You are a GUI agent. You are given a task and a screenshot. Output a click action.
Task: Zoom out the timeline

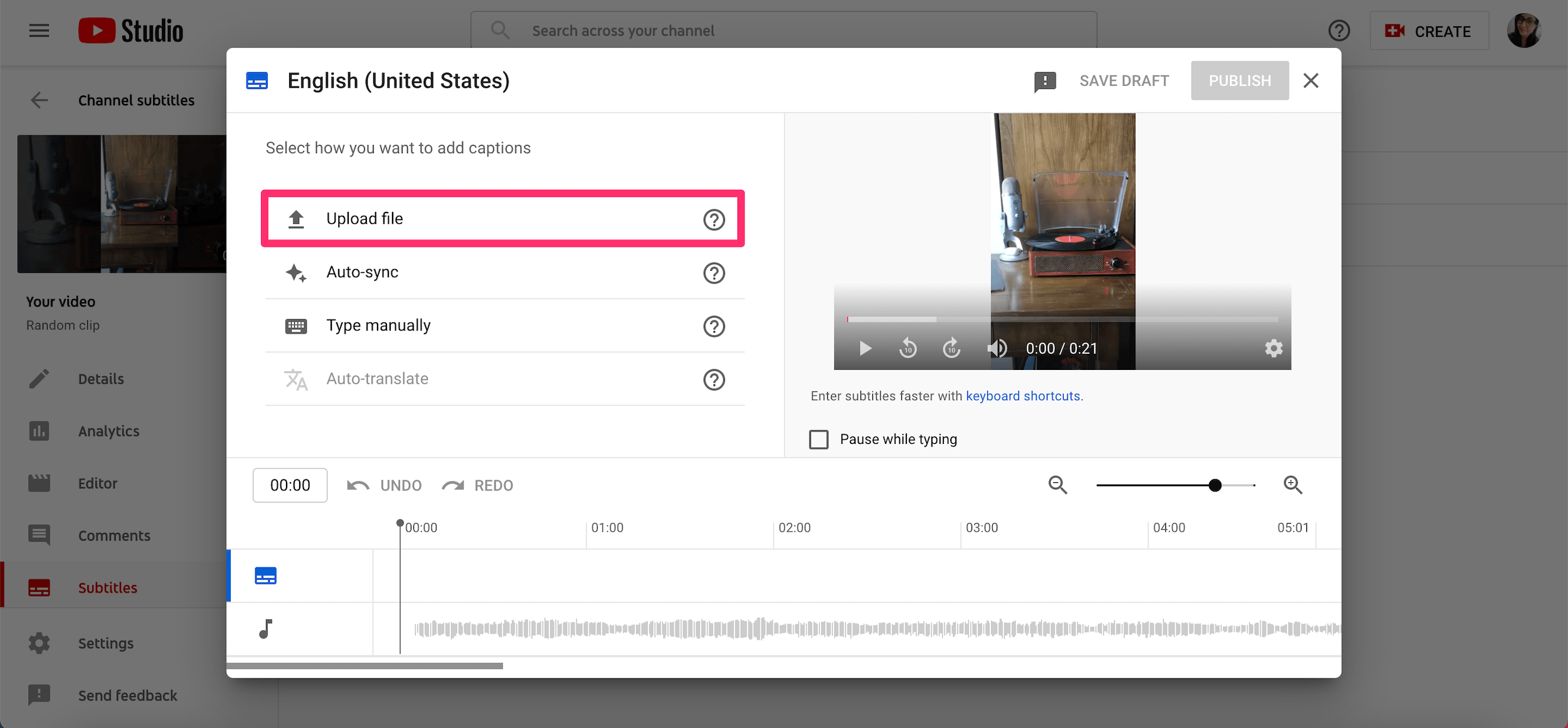click(x=1057, y=485)
